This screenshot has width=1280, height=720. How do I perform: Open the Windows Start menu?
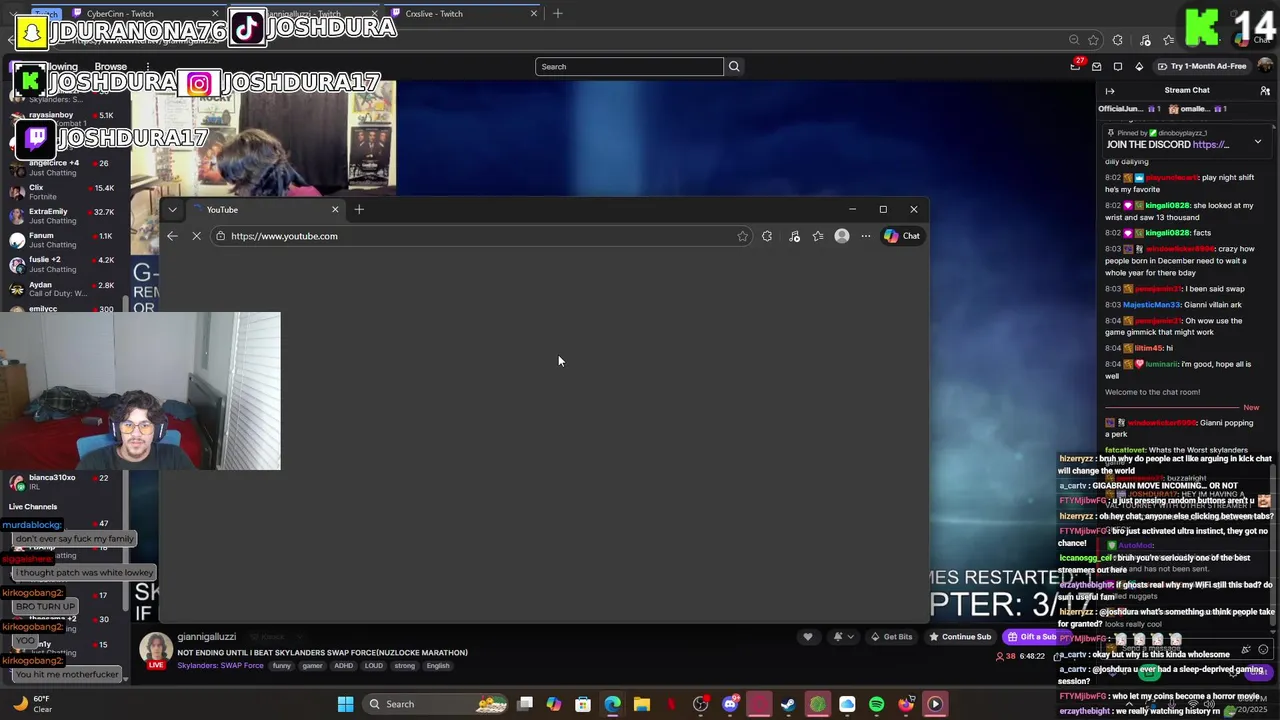coord(345,704)
